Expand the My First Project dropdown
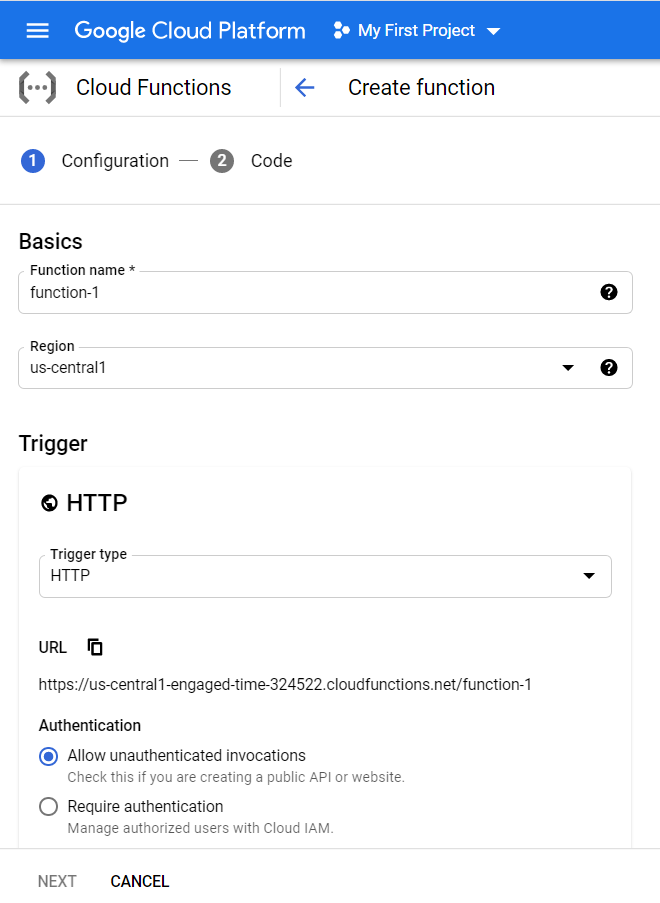This screenshot has width=660, height=903. tap(494, 30)
